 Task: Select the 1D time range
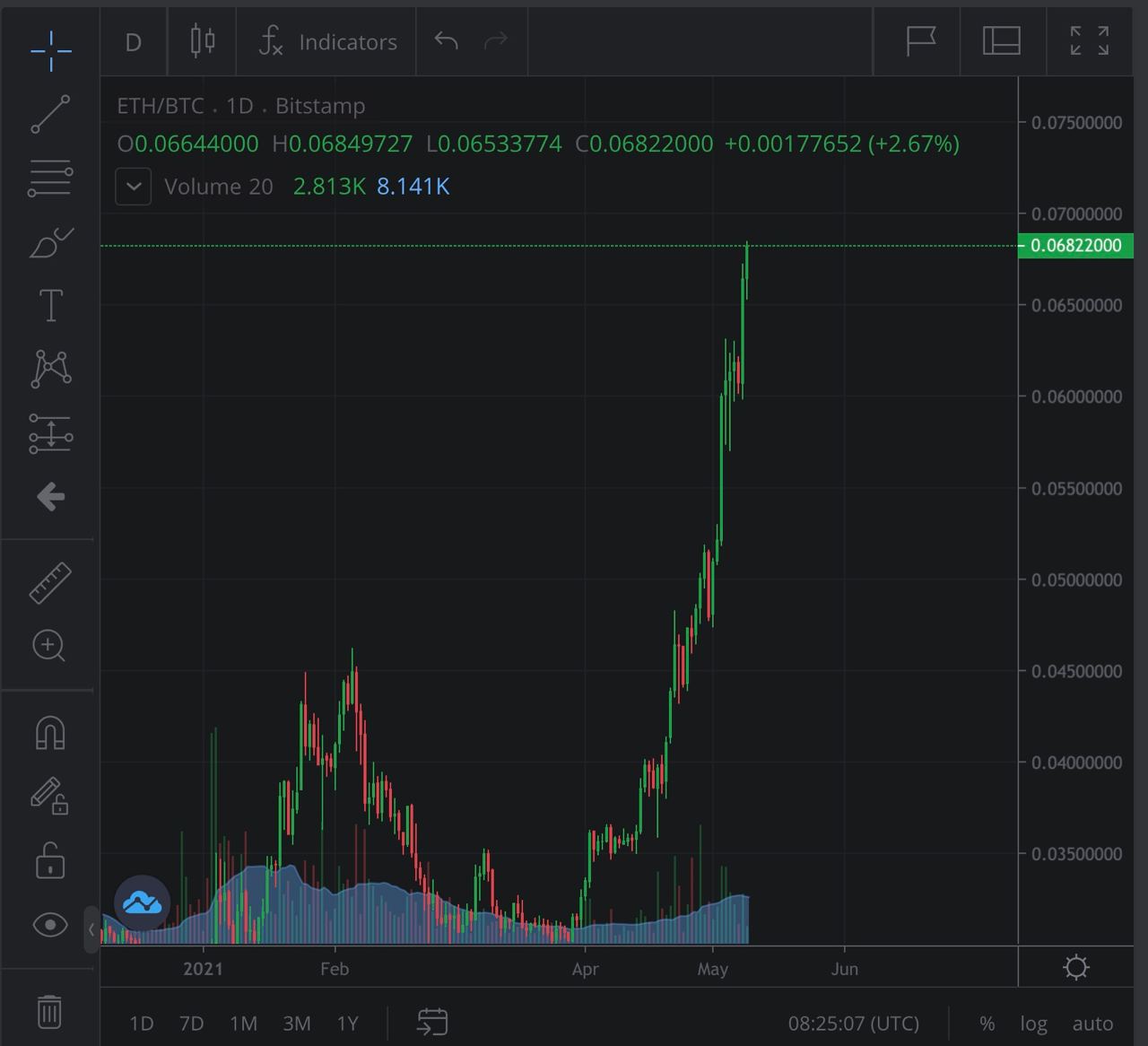click(x=142, y=1024)
